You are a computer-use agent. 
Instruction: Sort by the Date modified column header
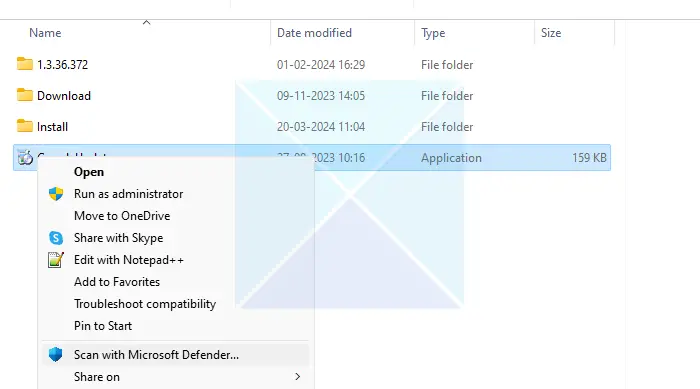(x=314, y=33)
